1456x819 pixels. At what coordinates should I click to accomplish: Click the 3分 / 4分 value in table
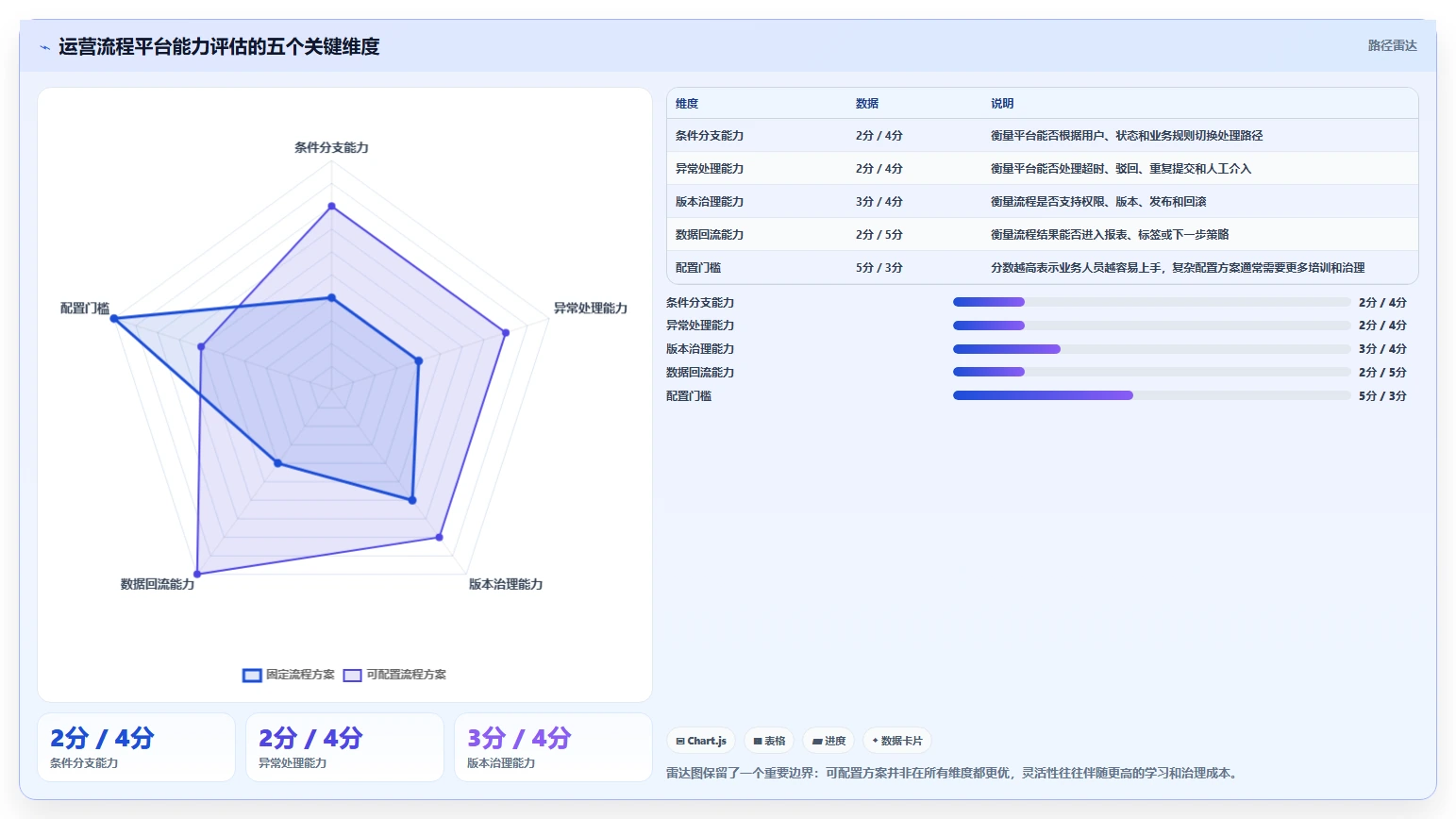coord(879,202)
